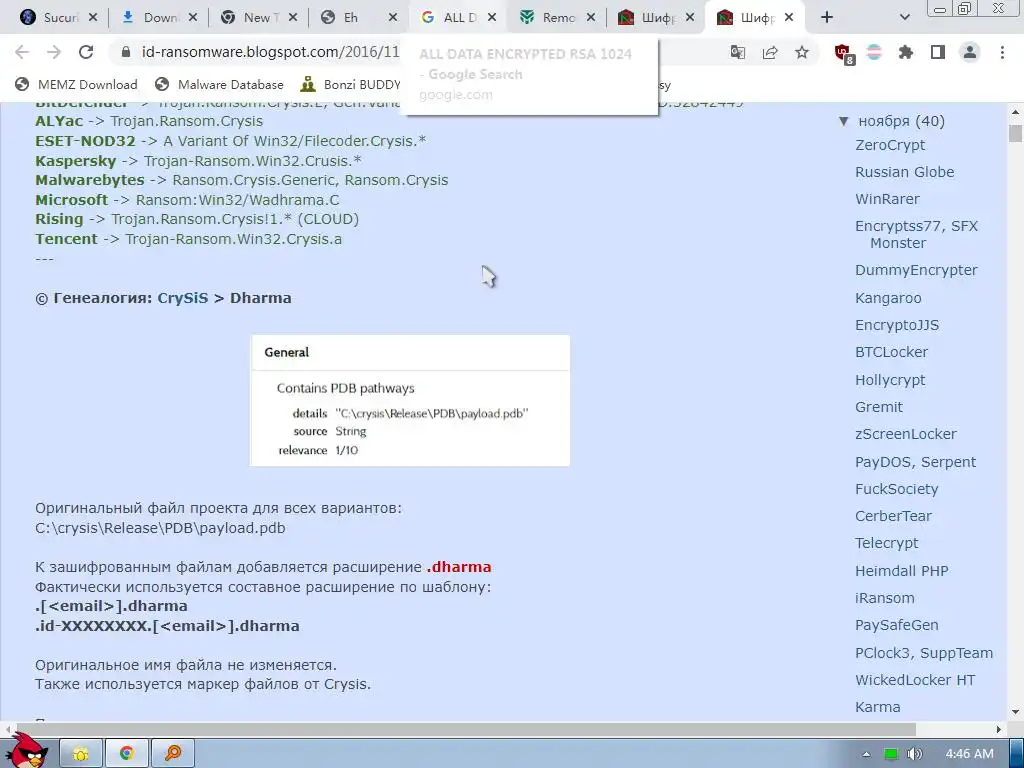
Task: Open the Karma article link
Action: (878, 707)
